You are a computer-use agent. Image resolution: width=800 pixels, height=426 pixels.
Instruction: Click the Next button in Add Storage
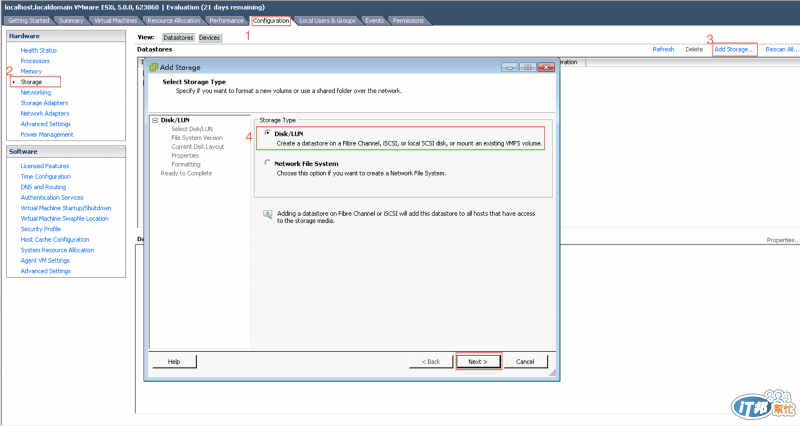tap(478, 361)
